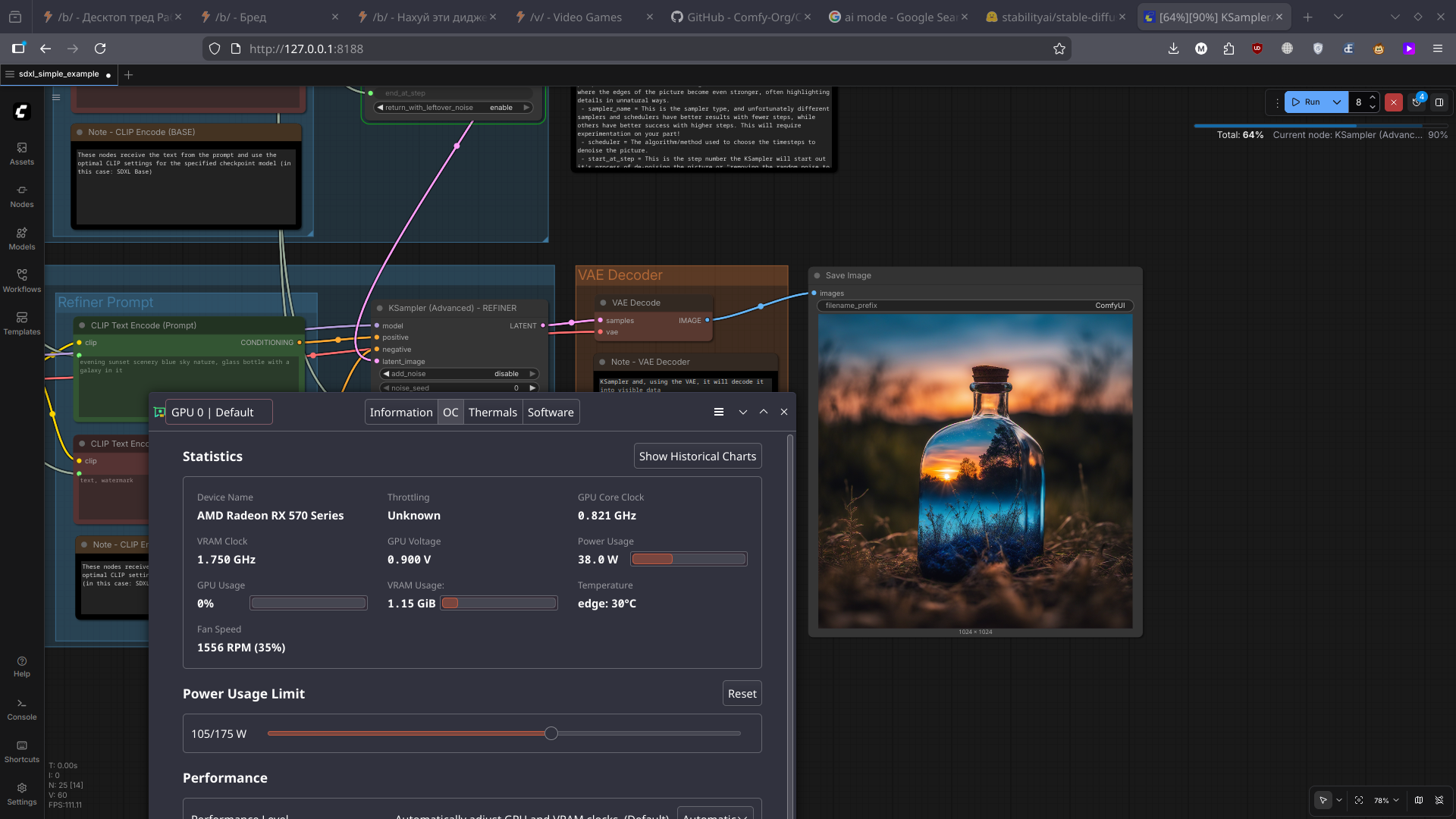Open the 78% zoom level dropdown

tap(1386, 800)
